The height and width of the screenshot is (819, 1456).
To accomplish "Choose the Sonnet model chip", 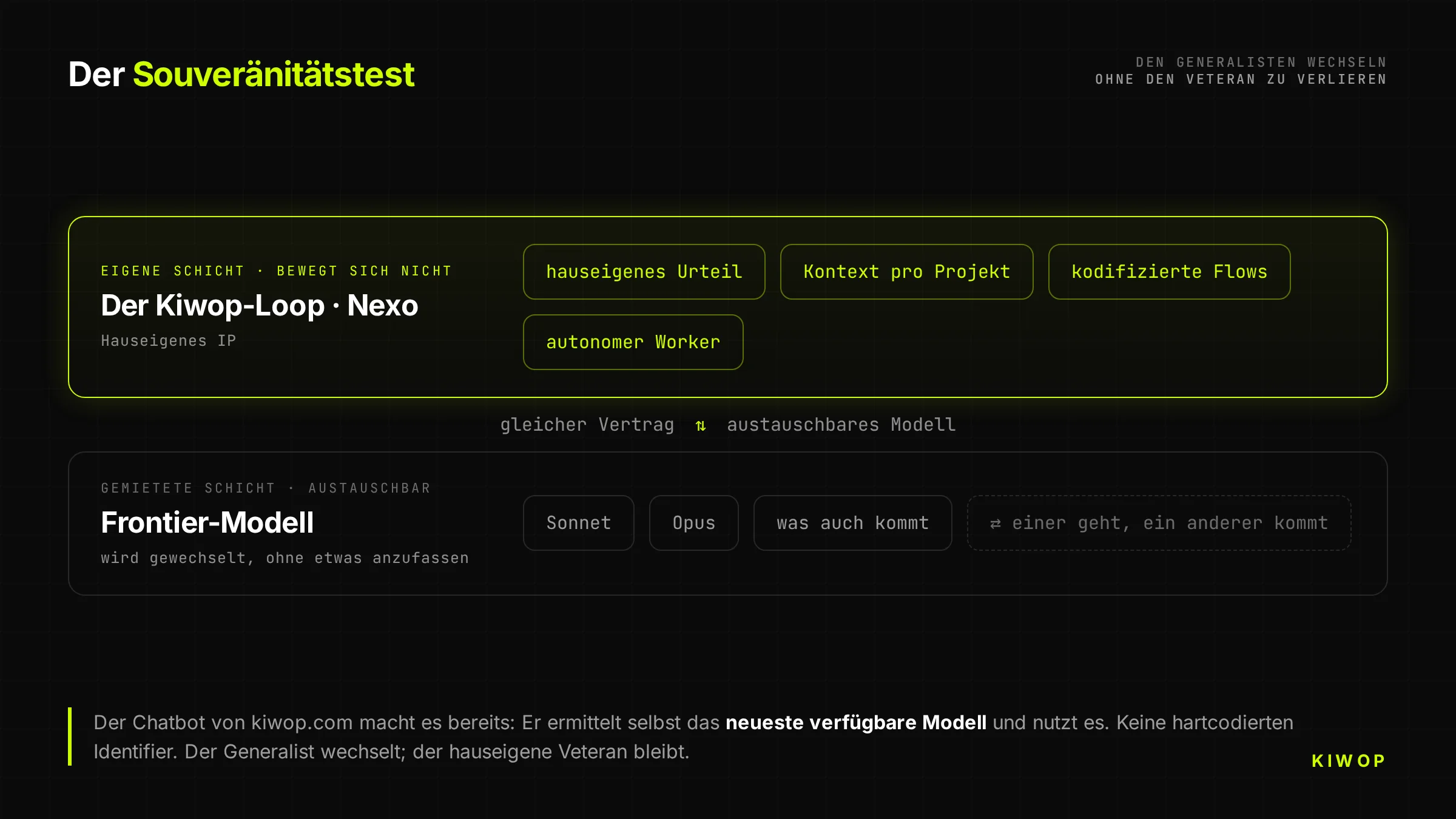I will [x=578, y=523].
